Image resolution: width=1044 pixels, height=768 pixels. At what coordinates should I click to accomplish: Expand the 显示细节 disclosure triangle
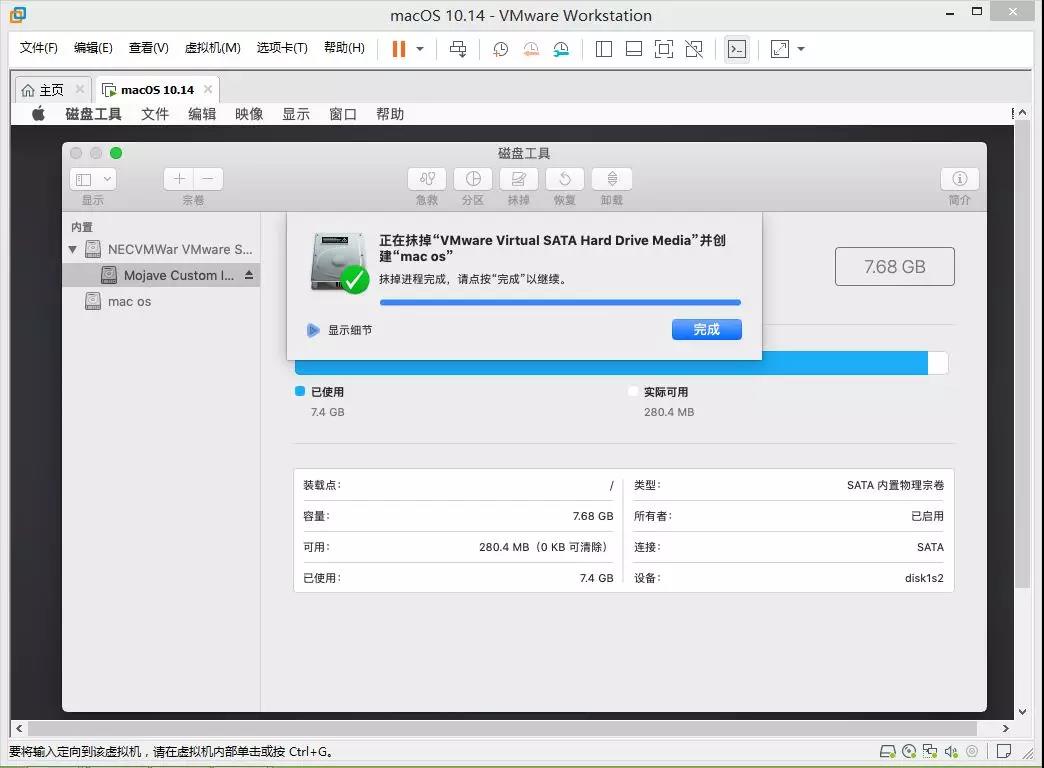313,330
